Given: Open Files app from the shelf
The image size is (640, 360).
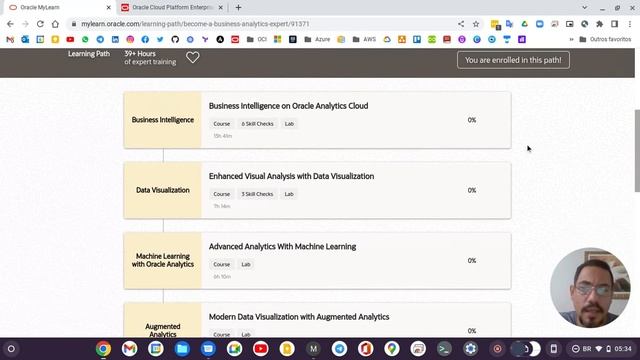Looking at the screenshot, I should click(x=182, y=349).
